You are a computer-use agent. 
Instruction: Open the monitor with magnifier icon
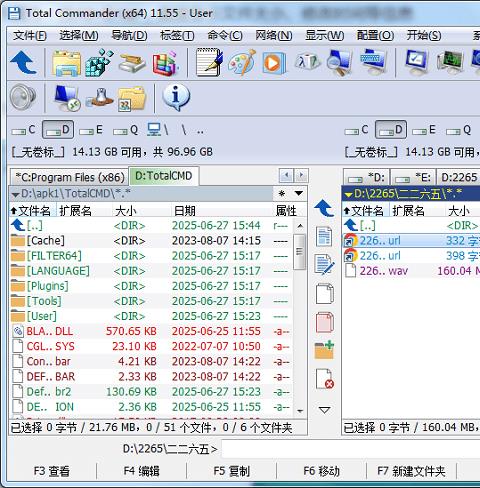click(340, 63)
